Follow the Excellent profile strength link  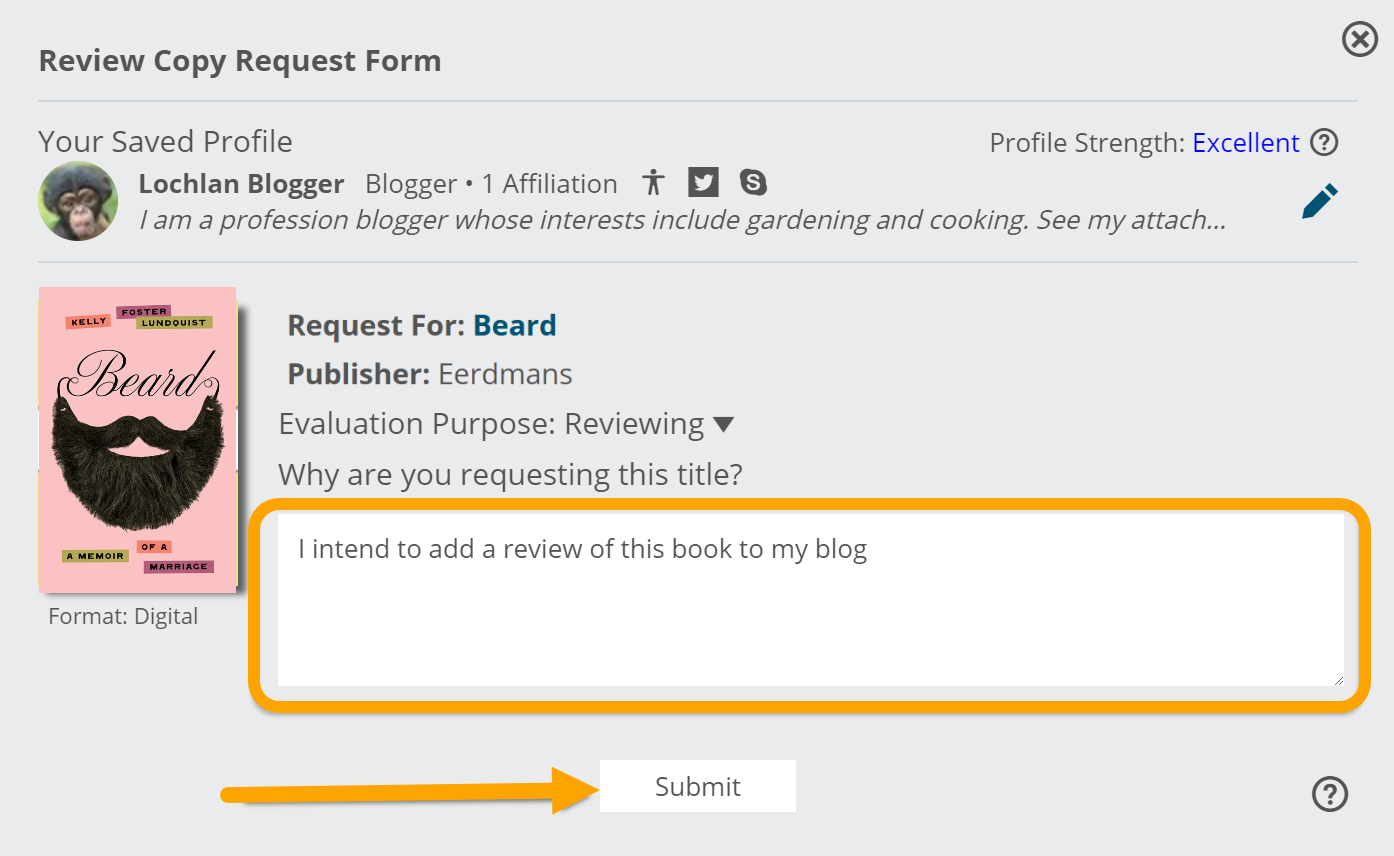(x=1246, y=143)
